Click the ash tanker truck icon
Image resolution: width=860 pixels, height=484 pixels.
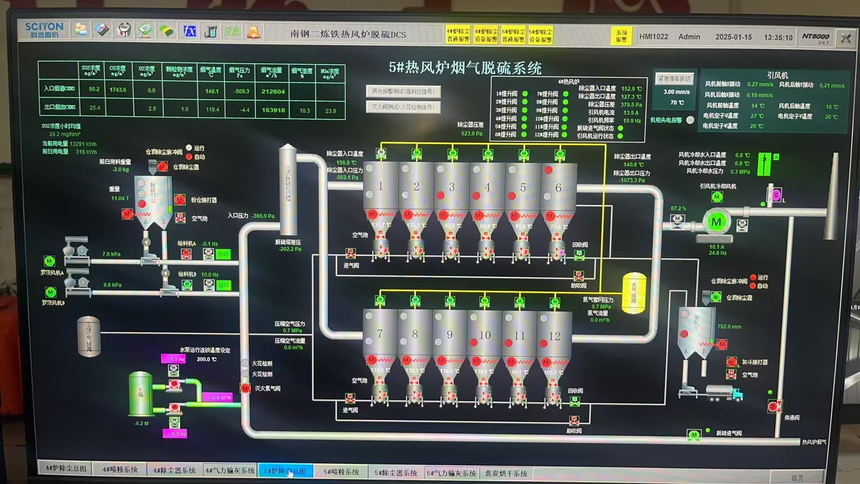(724, 392)
